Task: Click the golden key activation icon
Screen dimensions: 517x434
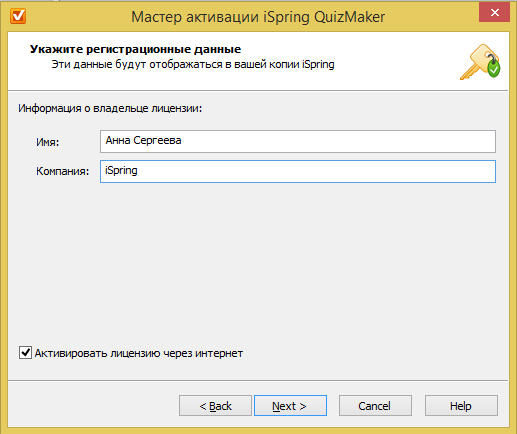Action: 480,62
